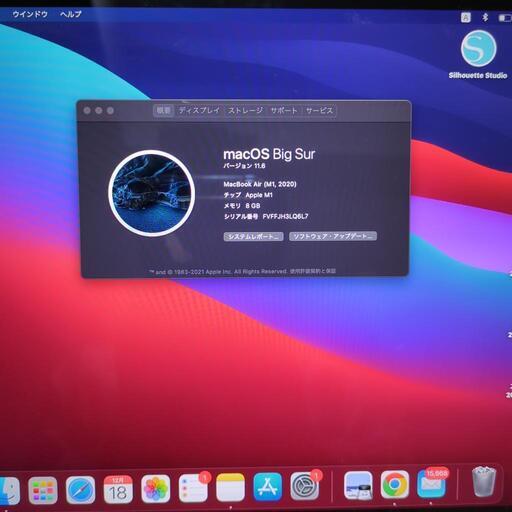512x512 pixels.
Task: Open the ヘルプ menu in the menu bar
Action: [x=71, y=14]
